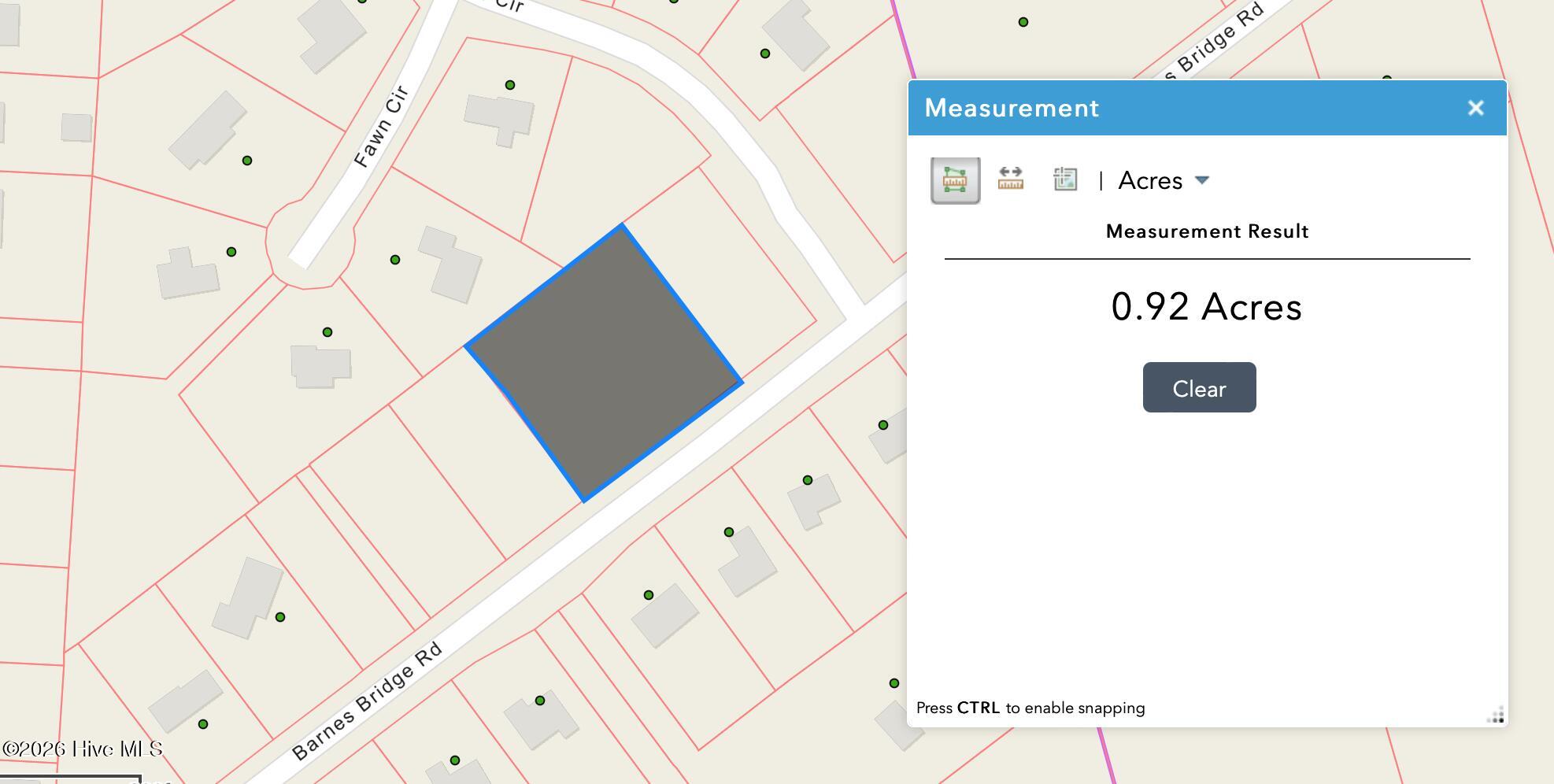
Task: Click the Measurement Result heading
Action: tap(1207, 231)
